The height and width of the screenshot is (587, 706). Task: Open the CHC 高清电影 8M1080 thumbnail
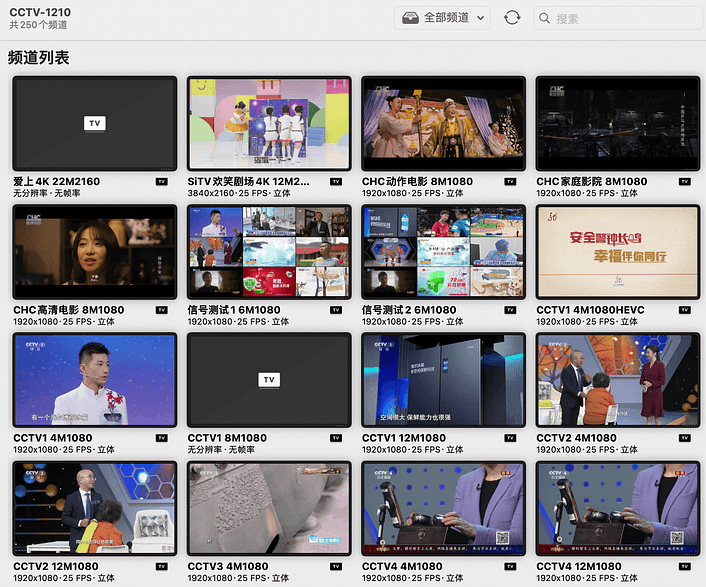(x=95, y=252)
